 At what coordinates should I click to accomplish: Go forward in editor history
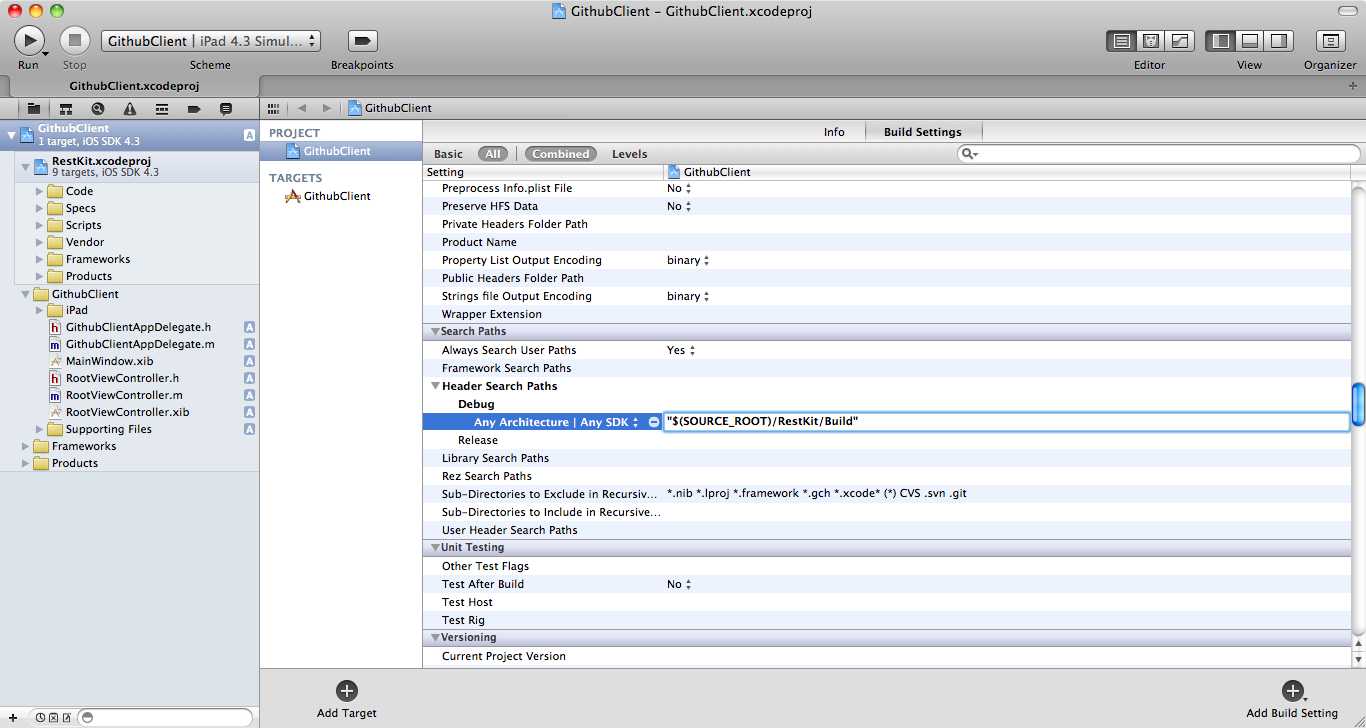coord(326,108)
